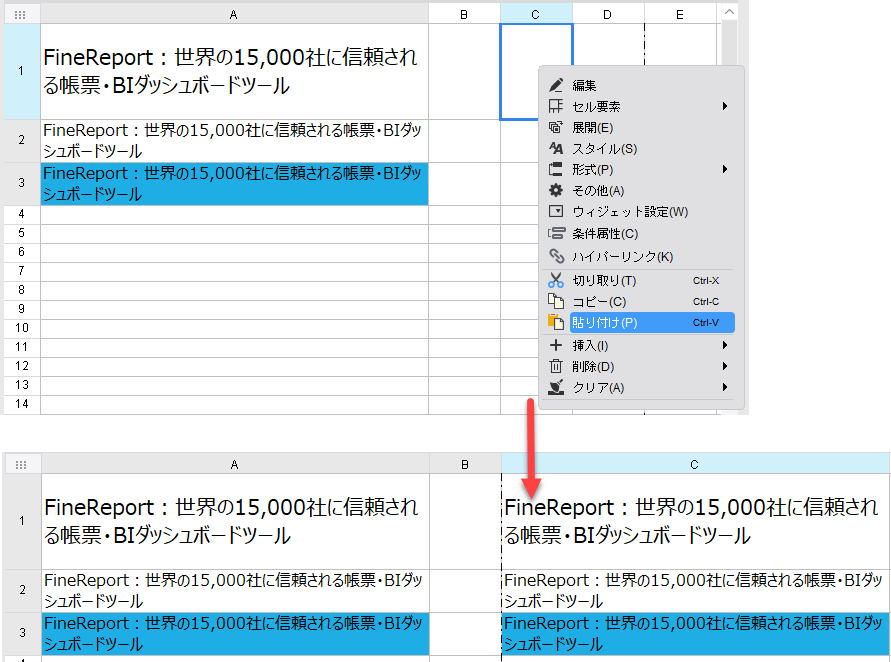Screen dimensions: 891x662
Task: Click the gear icon next to その他
Action: 556,190
